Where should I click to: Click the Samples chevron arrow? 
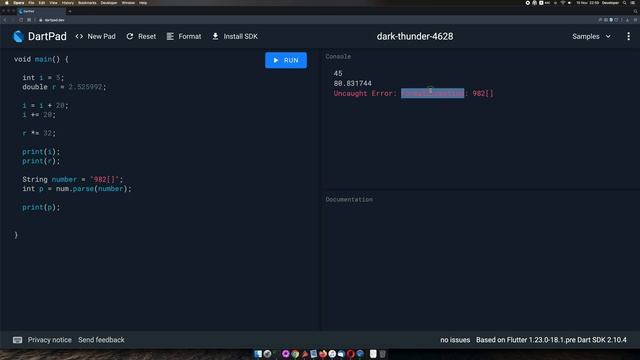tap(608, 36)
